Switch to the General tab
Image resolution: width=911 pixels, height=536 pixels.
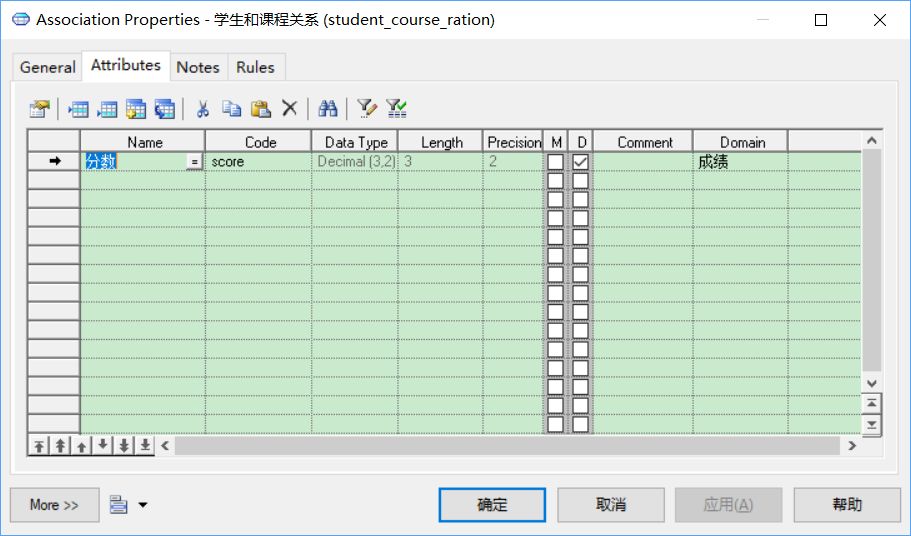[x=48, y=67]
